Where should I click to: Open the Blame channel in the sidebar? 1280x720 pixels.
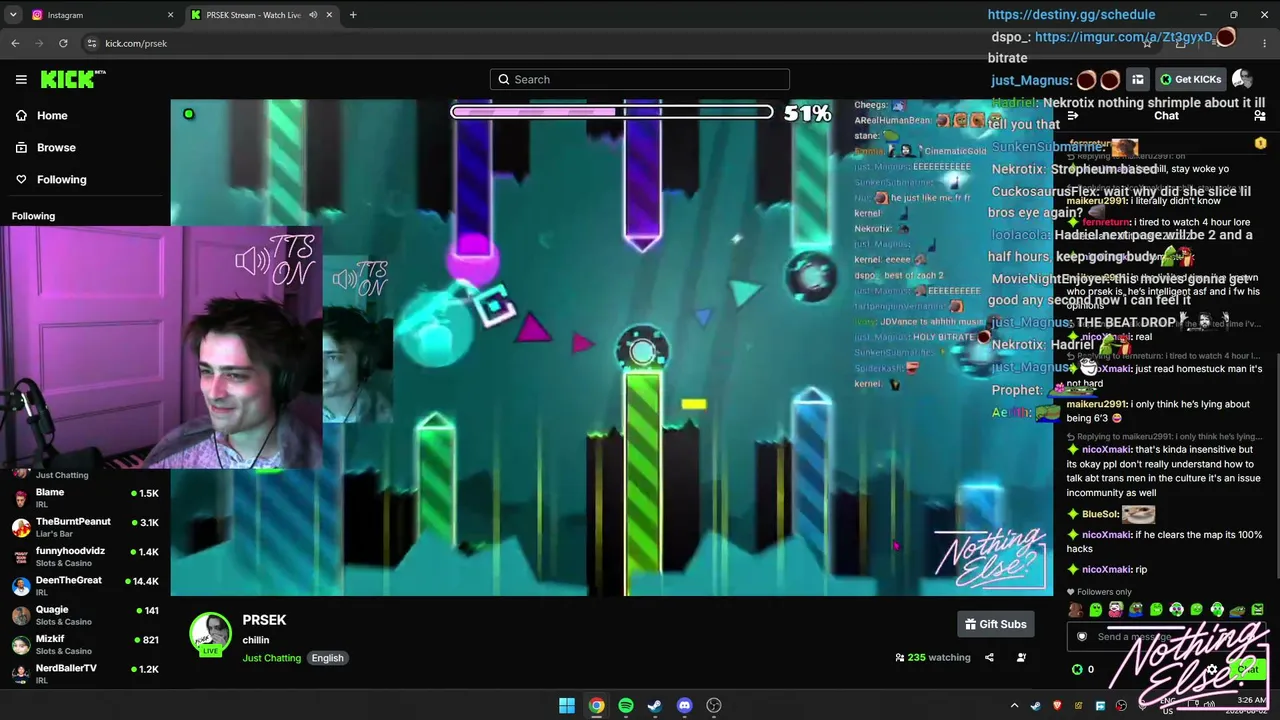click(x=85, y=497)
